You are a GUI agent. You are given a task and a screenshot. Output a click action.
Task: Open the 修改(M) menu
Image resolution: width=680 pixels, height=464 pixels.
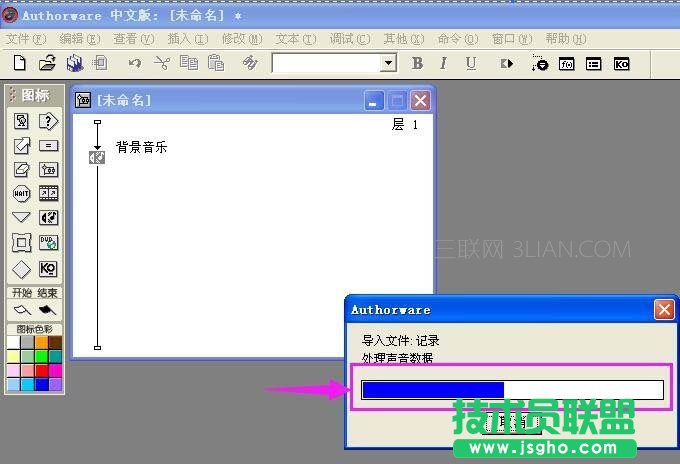[242, 39]
